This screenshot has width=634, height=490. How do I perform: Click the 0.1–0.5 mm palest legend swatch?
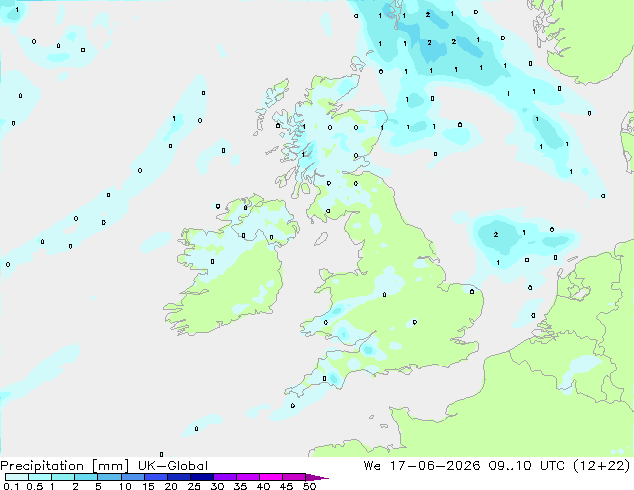[17, 477]
